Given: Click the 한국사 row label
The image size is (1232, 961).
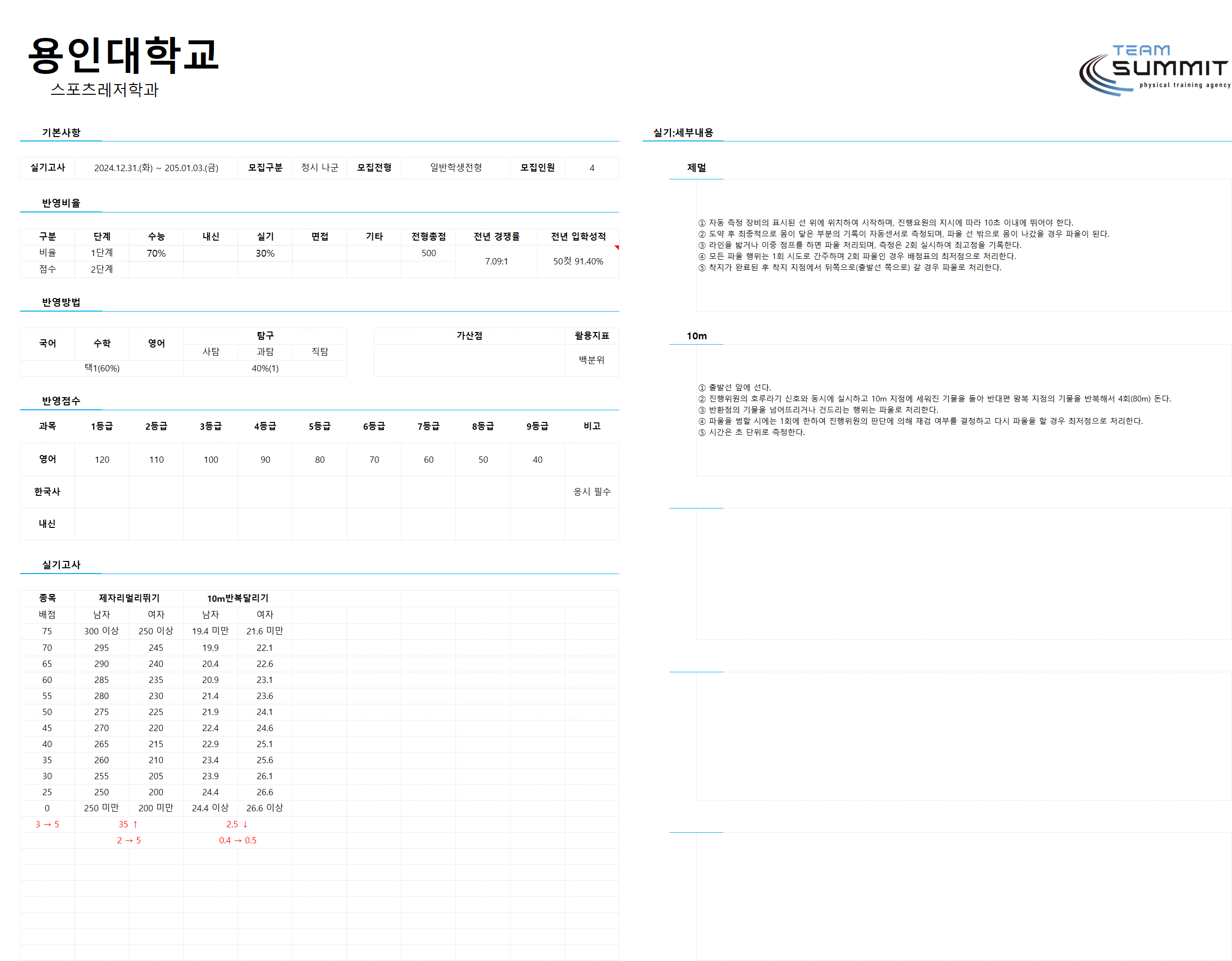Looking at the screenshot, I should pyautogui.click(x=47, y=492).
